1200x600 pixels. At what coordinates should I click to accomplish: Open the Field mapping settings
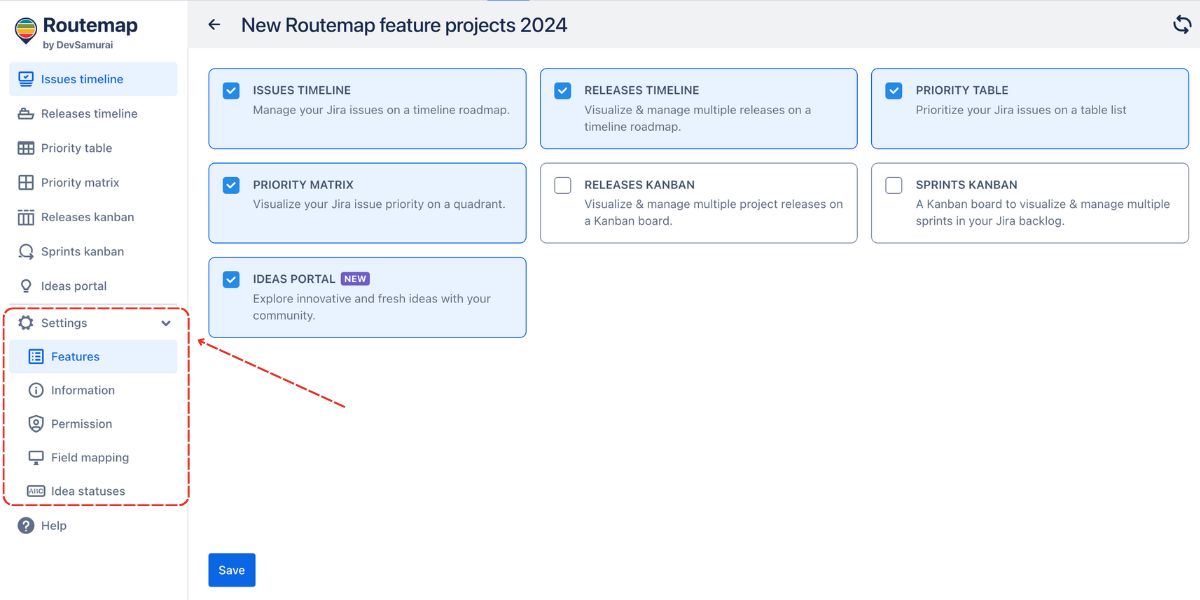pyautogui.click(x=89, y=457)
